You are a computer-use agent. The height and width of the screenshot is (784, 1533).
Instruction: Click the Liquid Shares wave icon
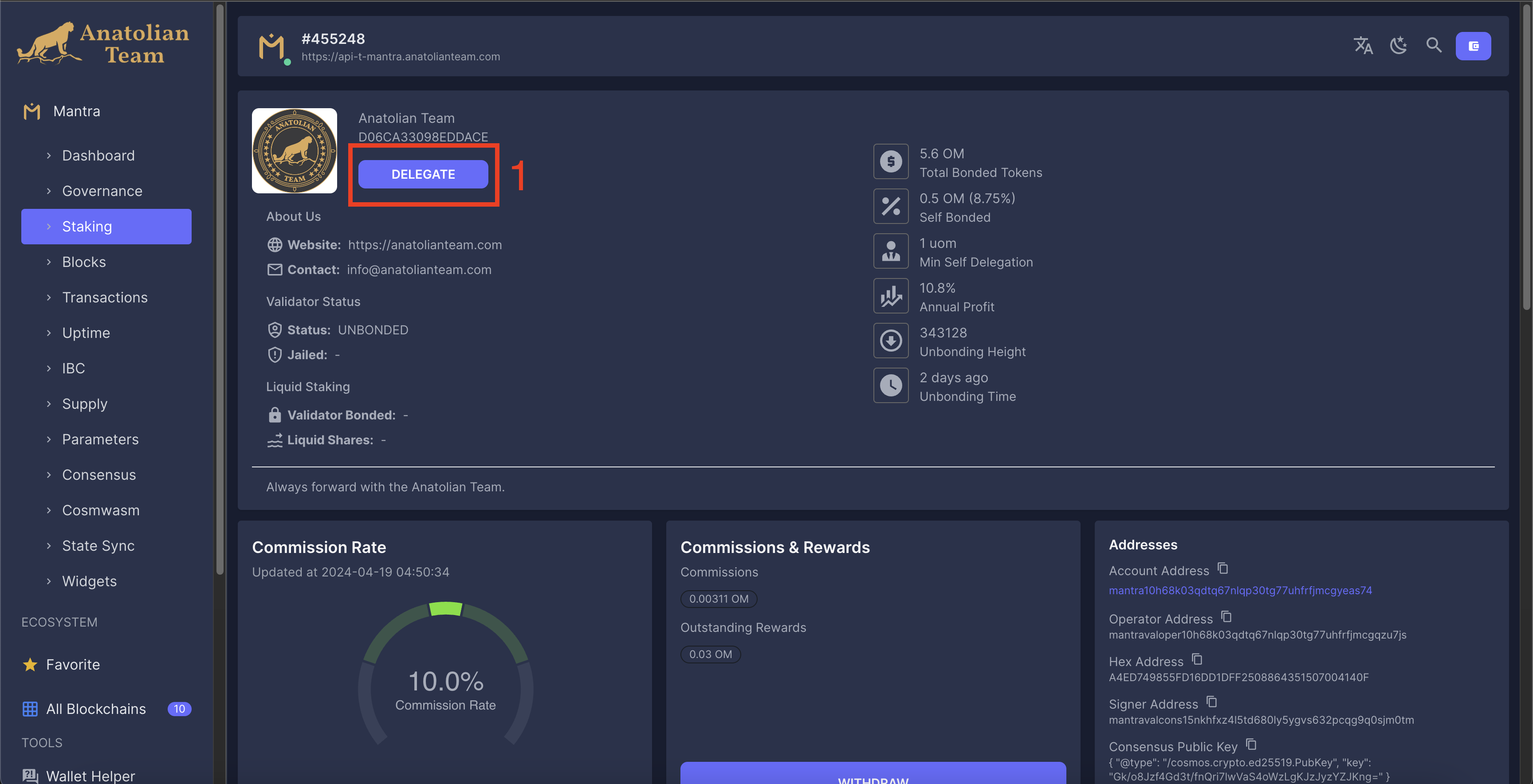click(x=274, y=440)
